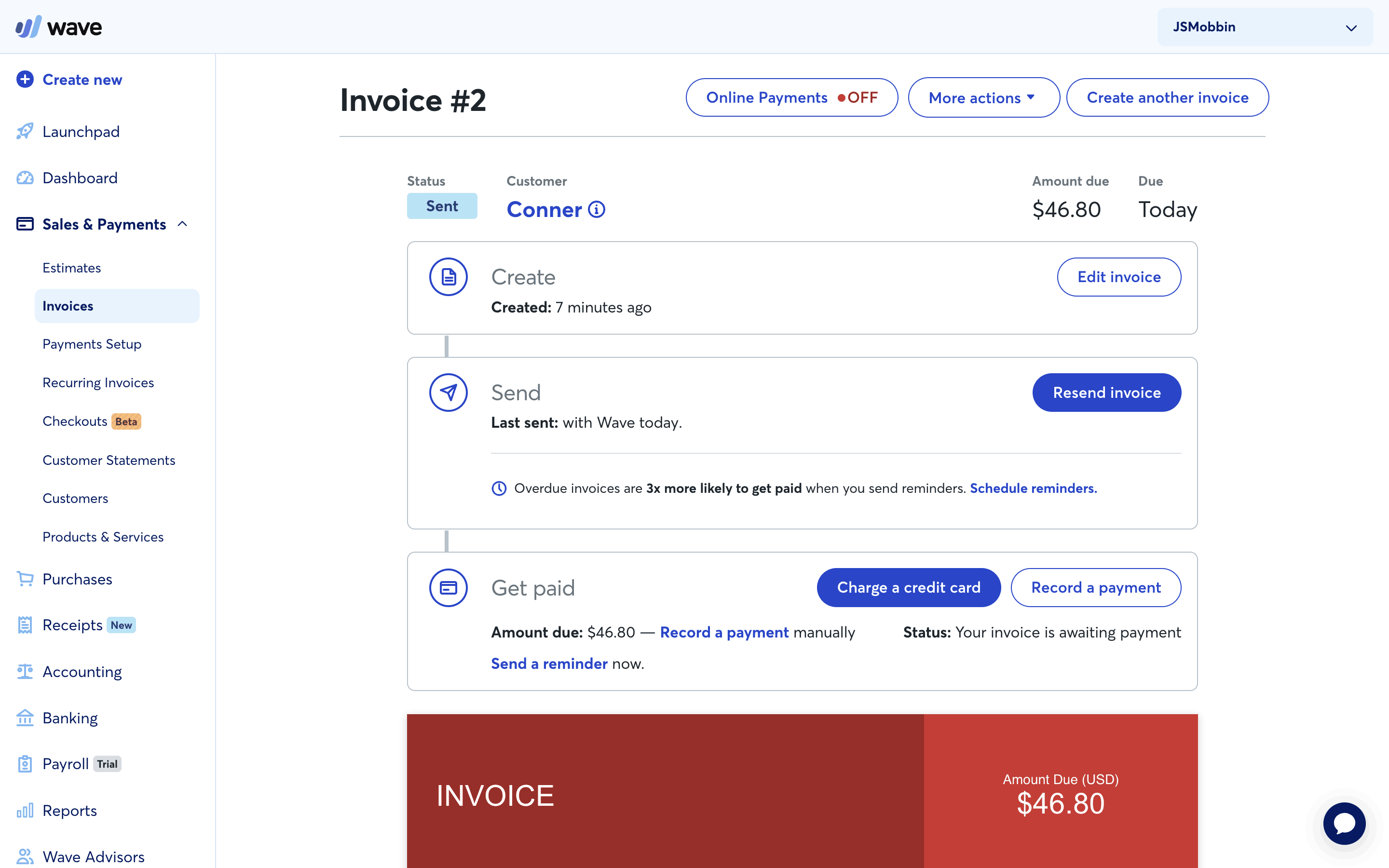Click the Reports bar chart icon
This screenshot has height=868, width=1389.
[25, 810]
